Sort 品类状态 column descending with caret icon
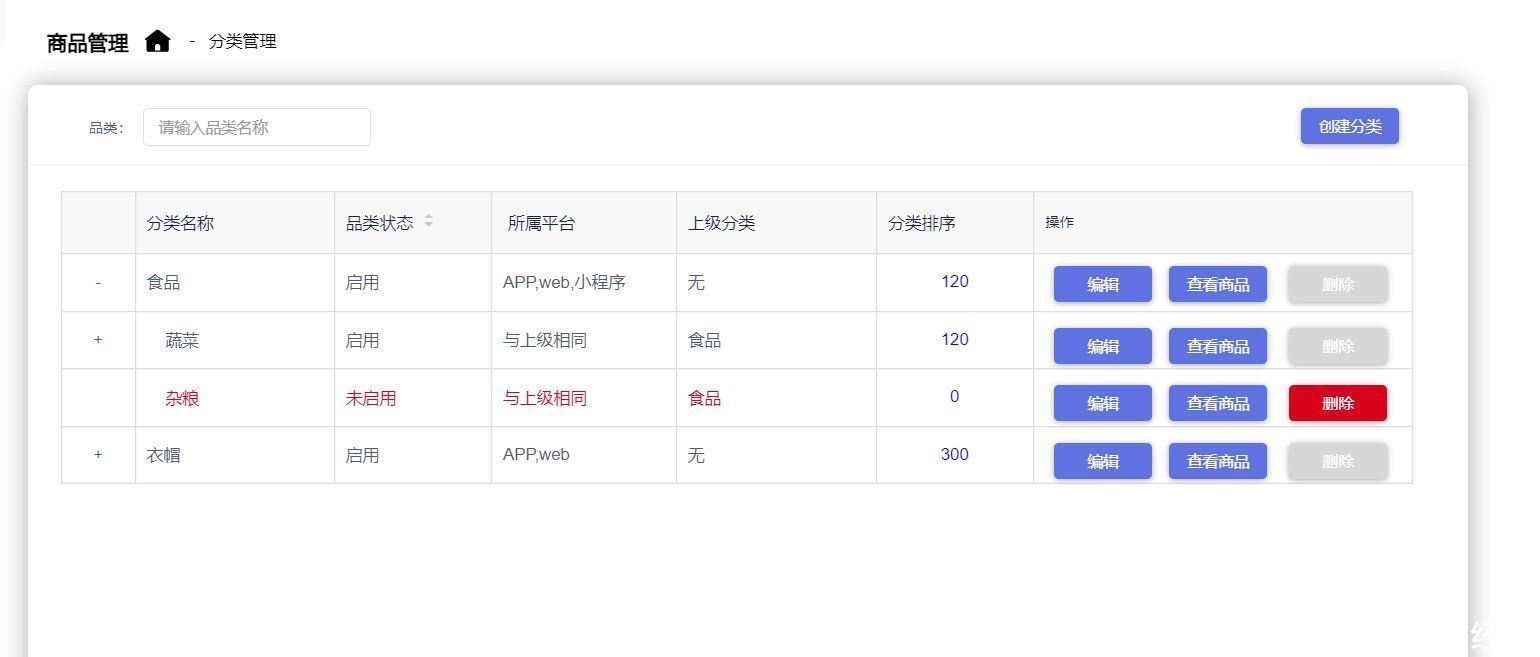1540x657 pixels. (429, 225)
